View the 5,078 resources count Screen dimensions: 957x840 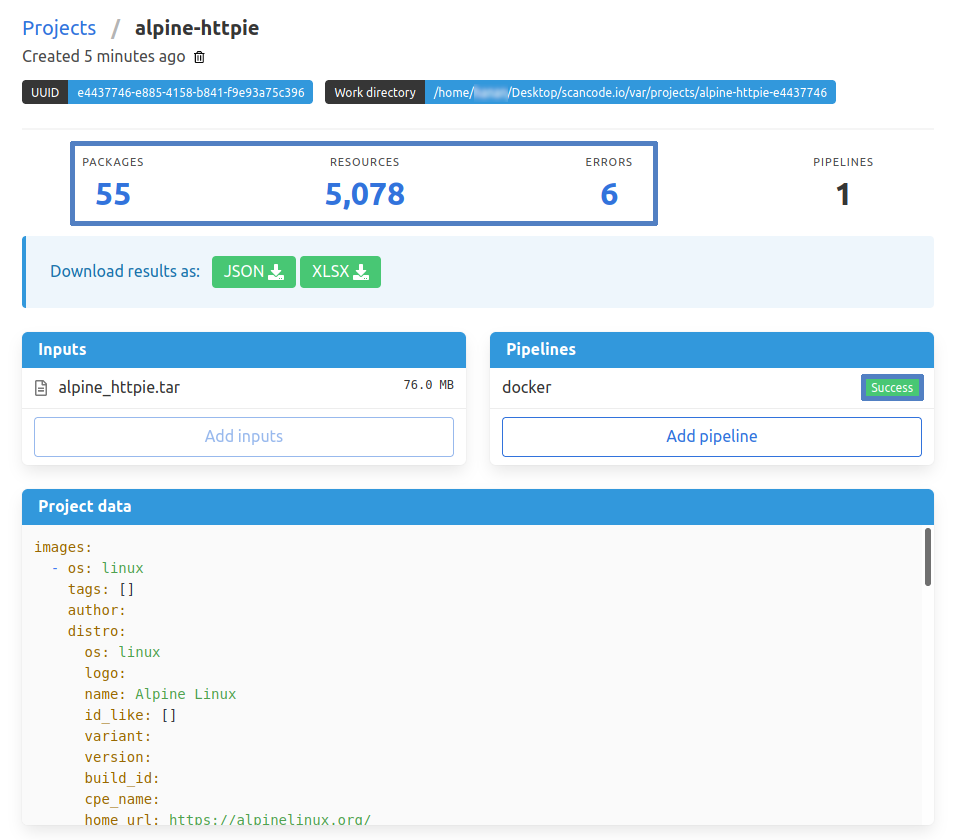point(364,194)
